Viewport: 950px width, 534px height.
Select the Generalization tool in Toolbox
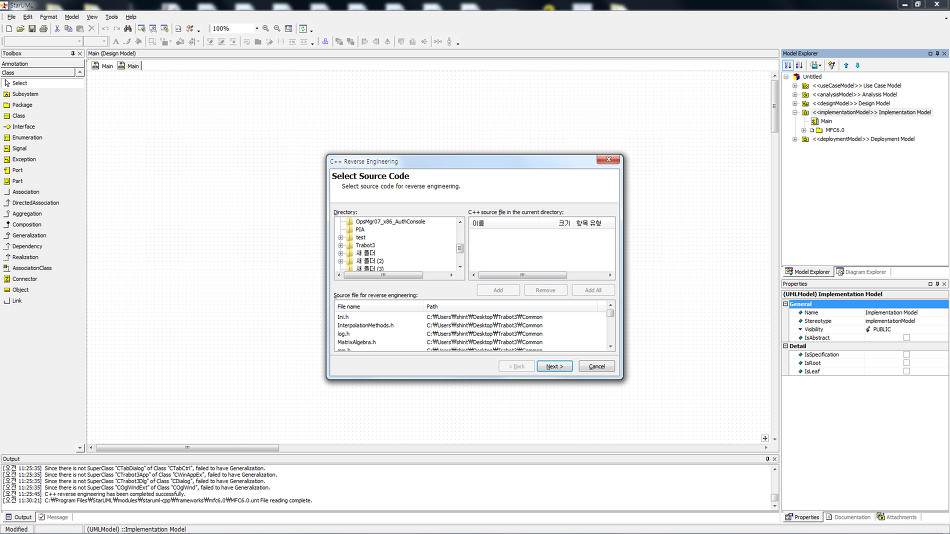pyautogui.click(x=28, y=235)
